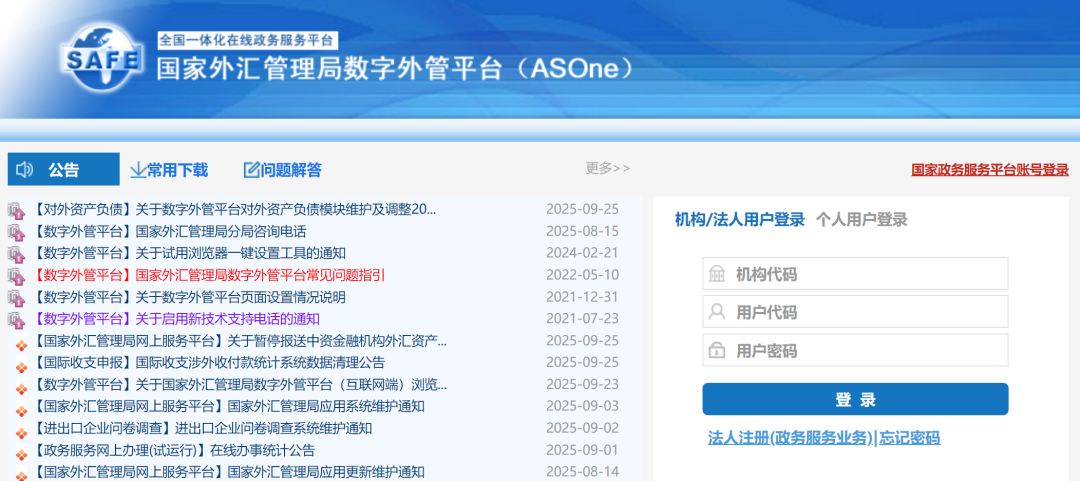Image resolution: width=1080 pixels, height=481 pixels.
Task: Focus the 机构代码 input field
Action: pyautogui.click(x=855, y=274)
